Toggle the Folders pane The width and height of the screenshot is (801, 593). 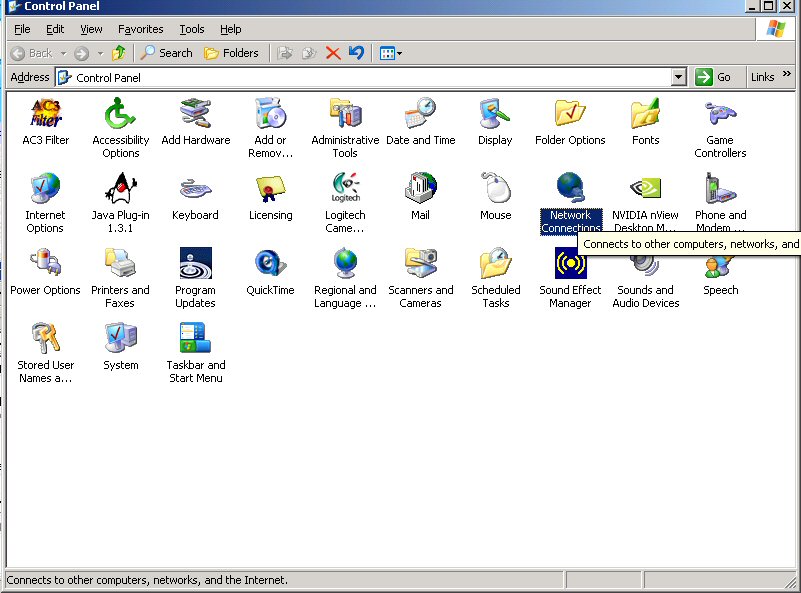(x=231, y=53)
